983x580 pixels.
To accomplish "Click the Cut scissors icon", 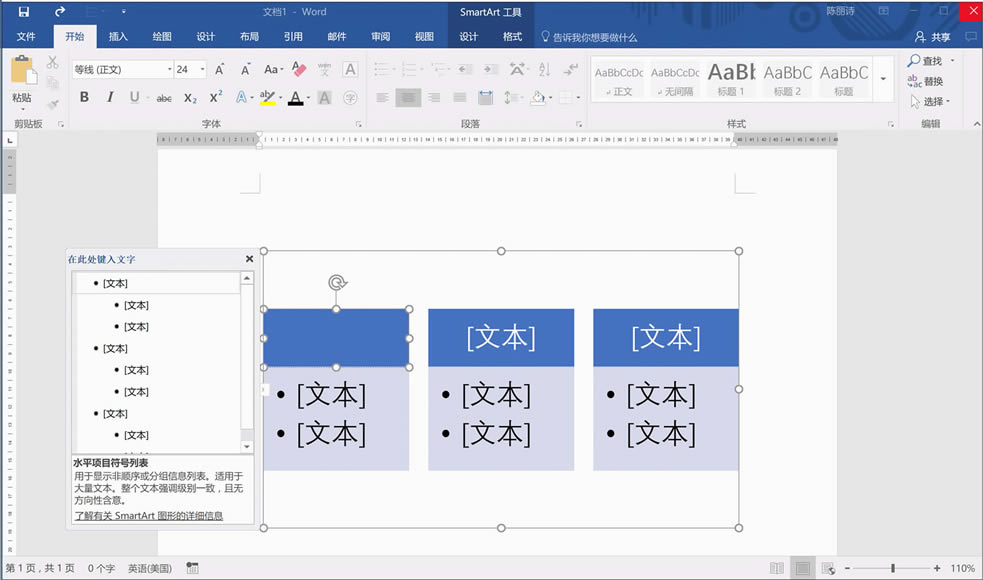I will [x=53, y=62].
